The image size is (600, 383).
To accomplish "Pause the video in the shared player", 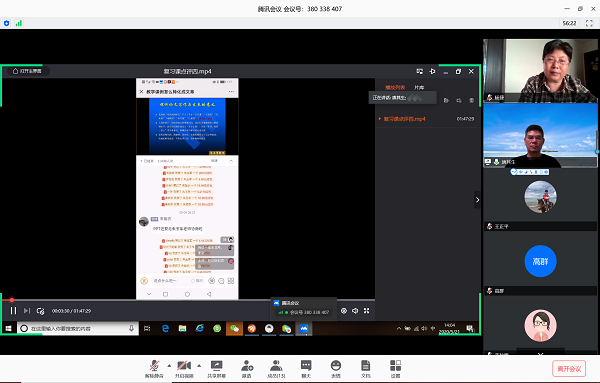I will click(13, 311).
